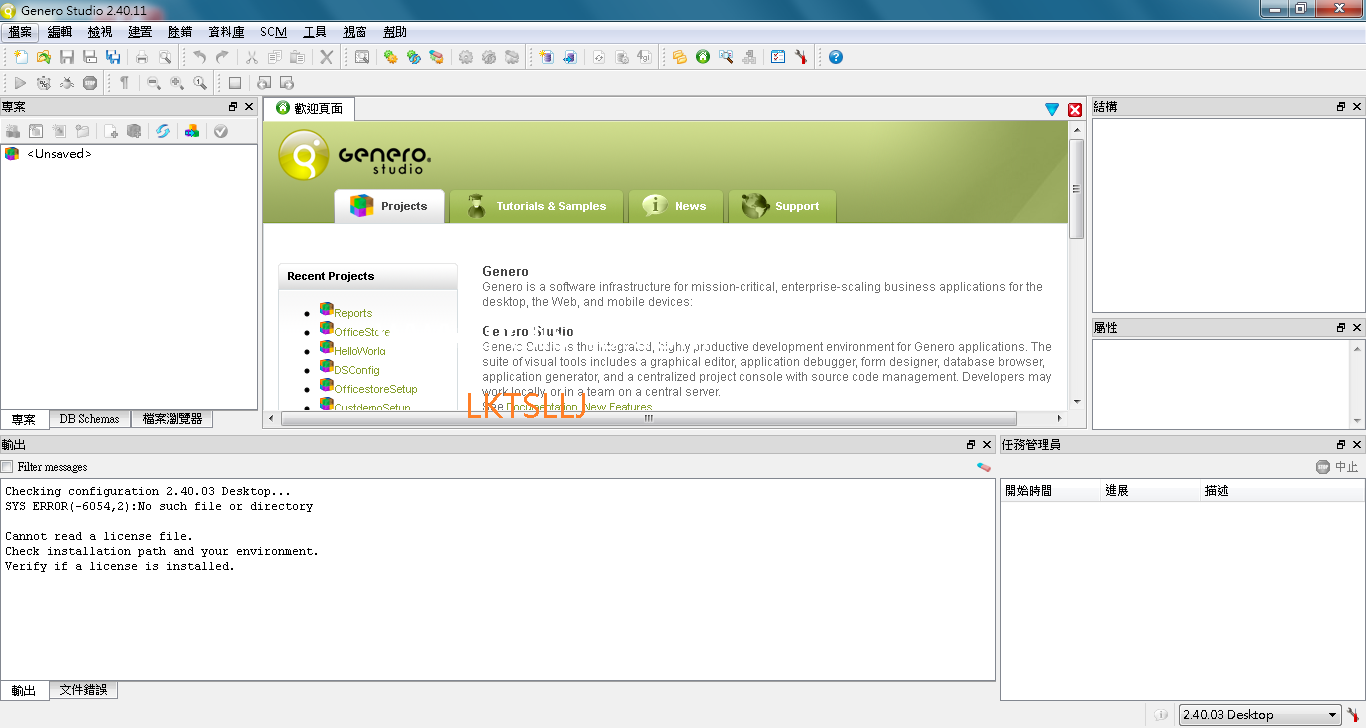Click the Rebuild gear with arrows icon

[413, 57]
